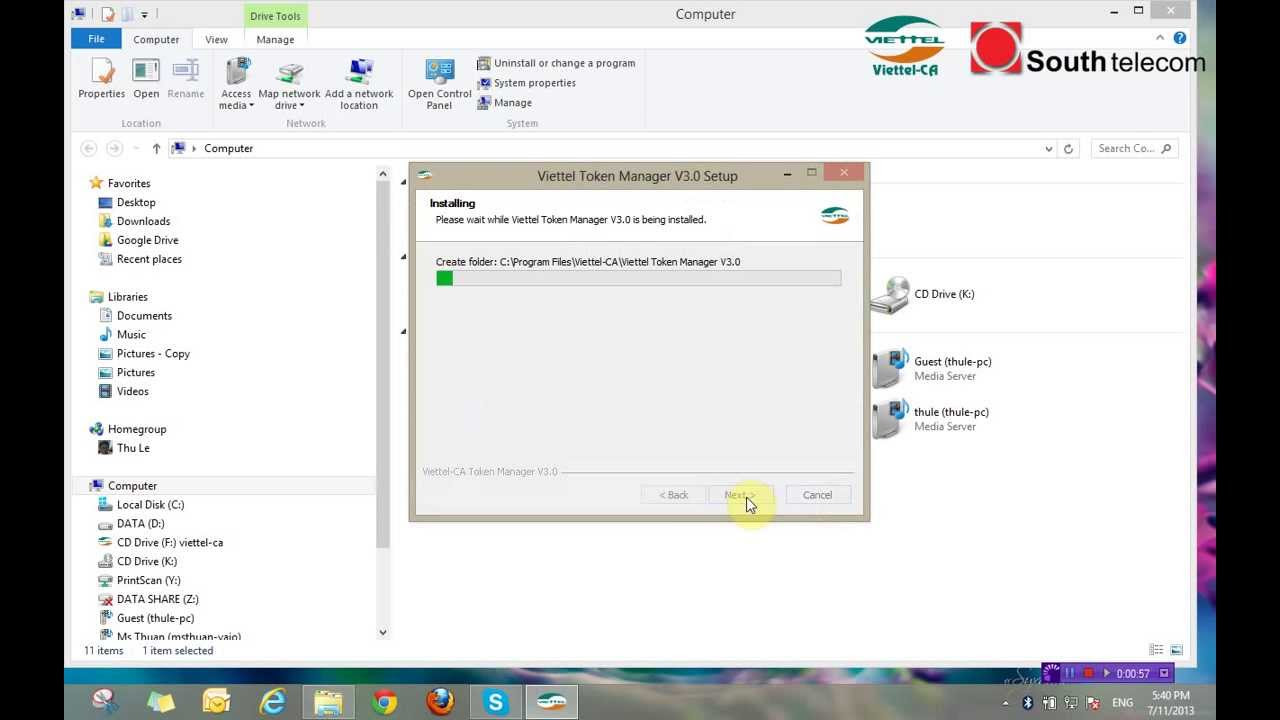Click Viettel installer taskbar icon
Screen dimensions: 1280x720
552,702
